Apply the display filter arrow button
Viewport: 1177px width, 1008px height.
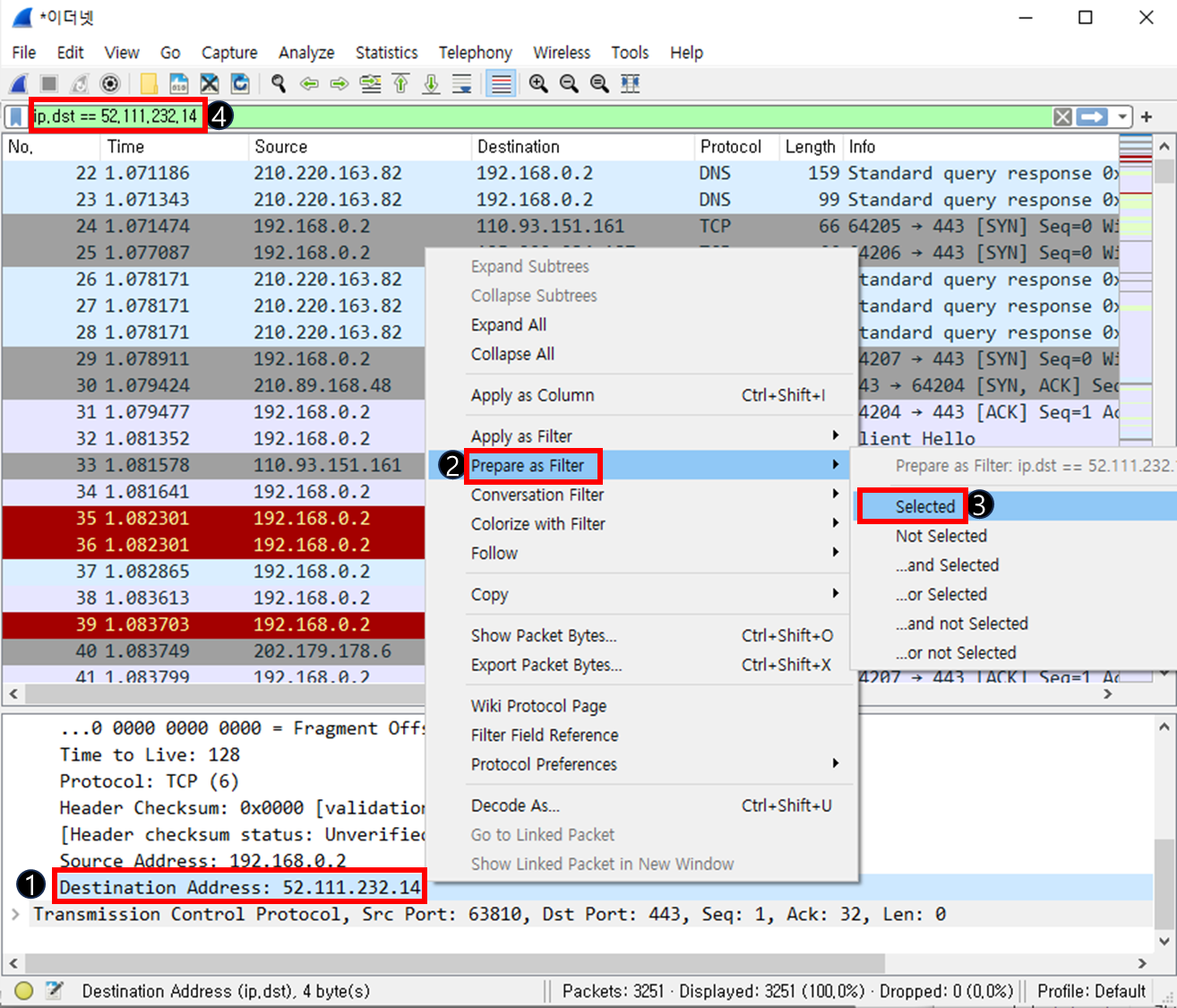tap(1092, 116)
